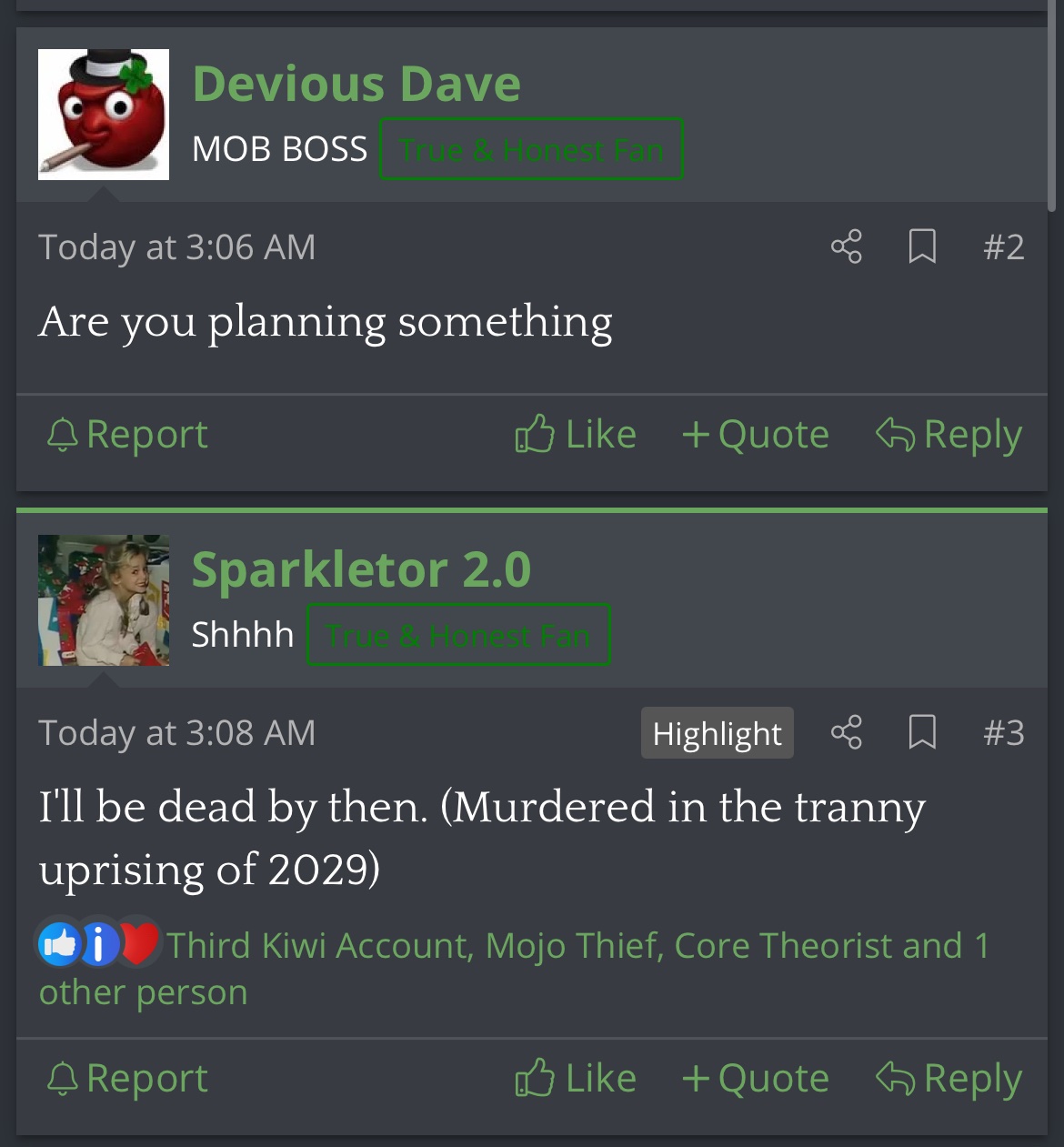Open Devious Dave's profile name link
Image resolution: width=1064 pixels, height=1147 pixels.
pos(356,84)
